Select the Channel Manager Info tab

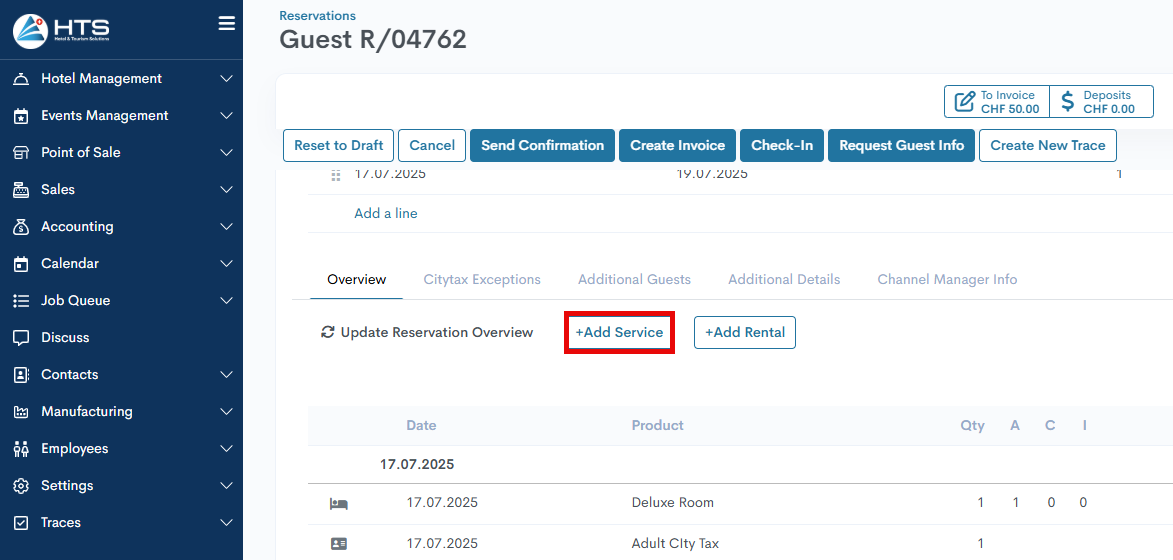[947, 280]
